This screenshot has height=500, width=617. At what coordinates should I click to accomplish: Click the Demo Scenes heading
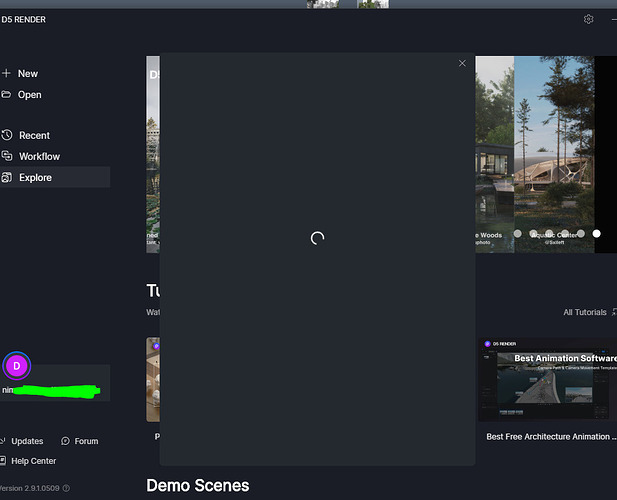pyautogui.click(x=198, y=485)
